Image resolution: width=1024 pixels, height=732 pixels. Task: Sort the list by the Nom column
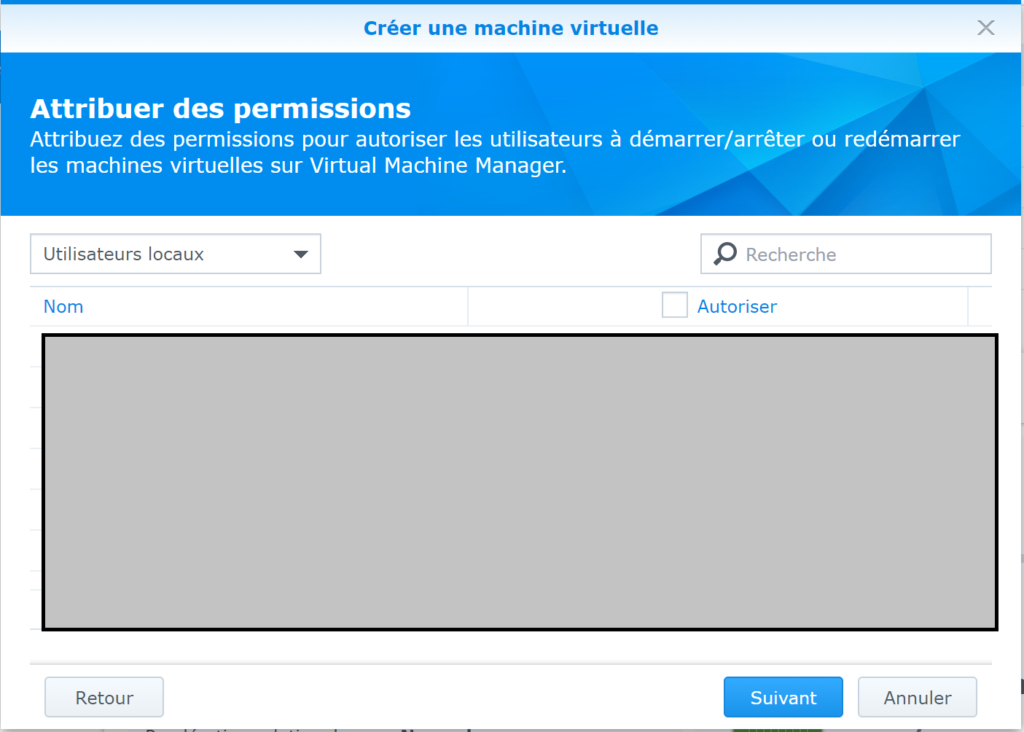click(63, 307)
